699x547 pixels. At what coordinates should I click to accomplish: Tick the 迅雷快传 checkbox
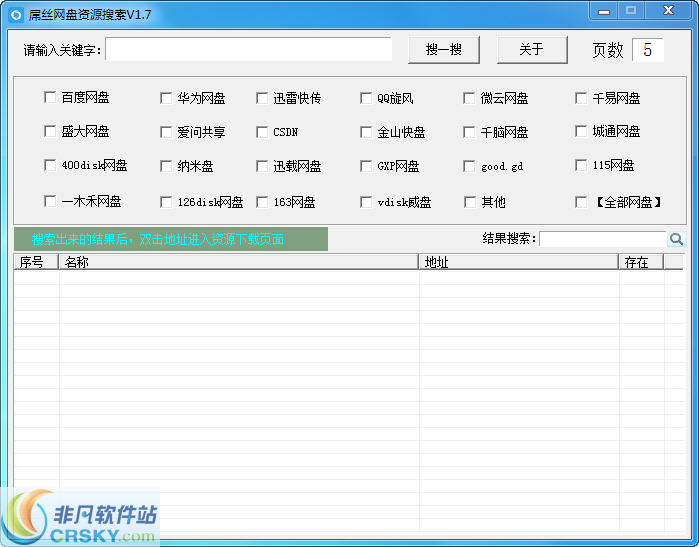tap(262, 98)
